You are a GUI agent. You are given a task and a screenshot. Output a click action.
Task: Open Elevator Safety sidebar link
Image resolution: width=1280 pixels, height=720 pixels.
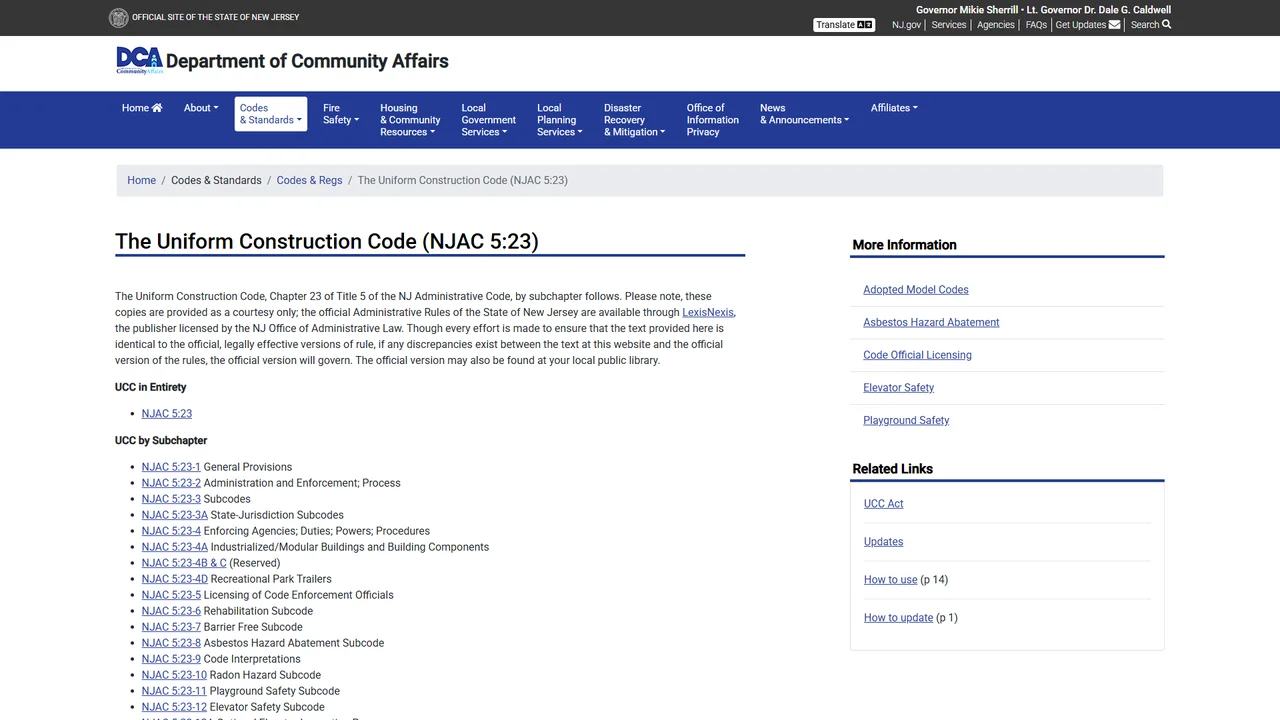(899, 388)
